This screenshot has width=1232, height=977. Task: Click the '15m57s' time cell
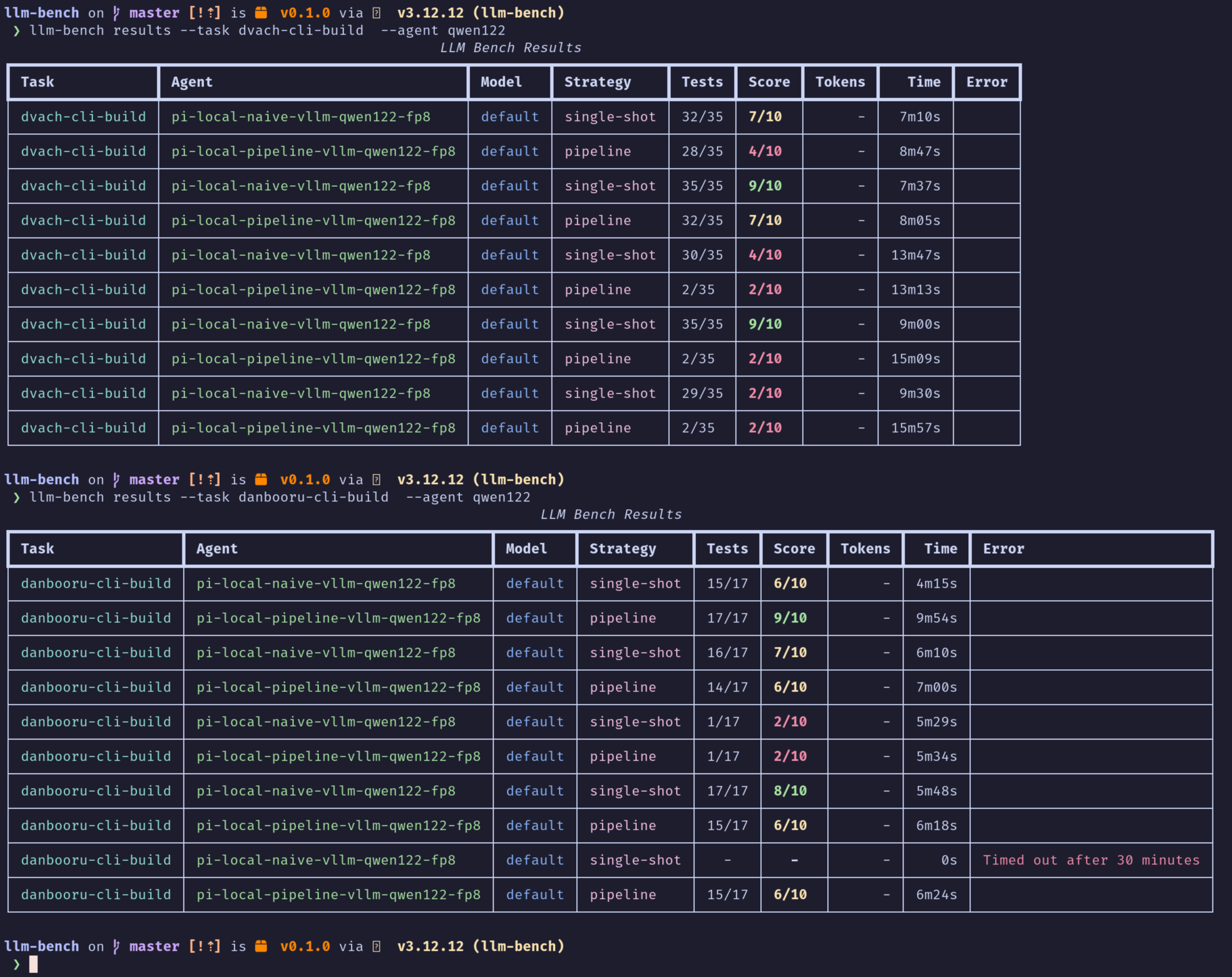click(916, 428)
